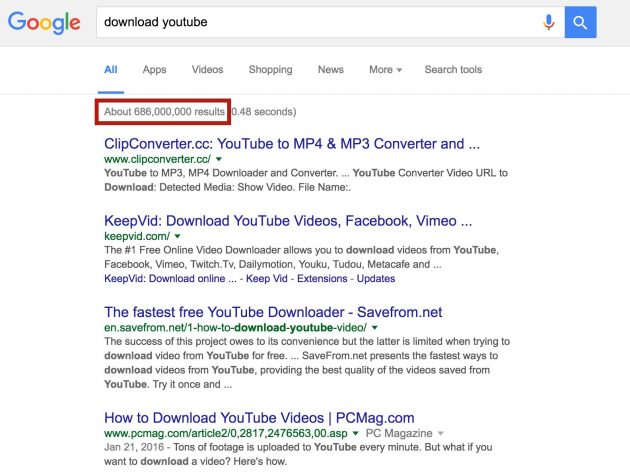Screen dimensions: 630x476
Task: Open the KeepVid: Download online sitelink
Action: [x=170, y=278]
